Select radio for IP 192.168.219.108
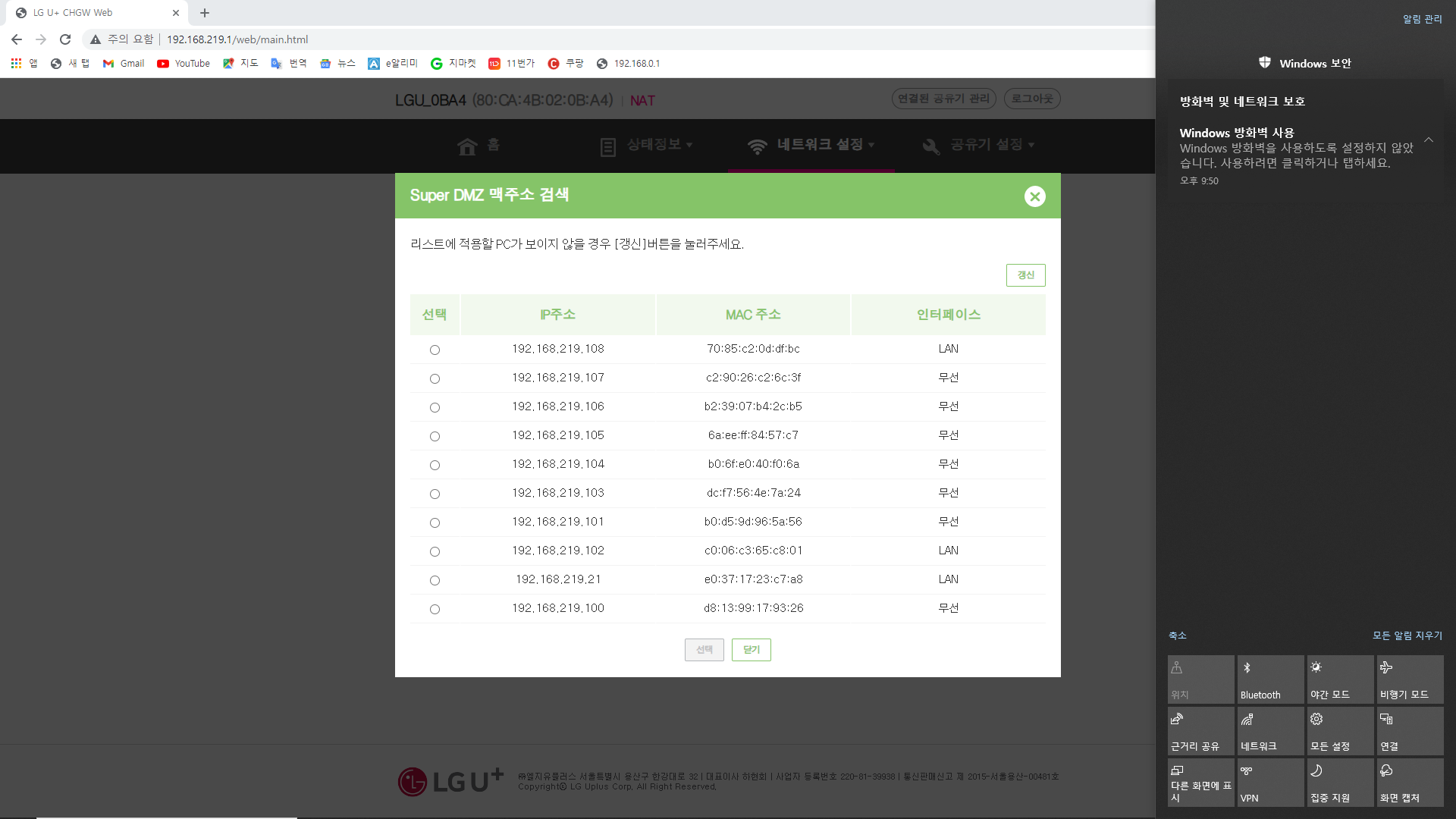Screen dimensions: 1456x819 tap(435, 350)
